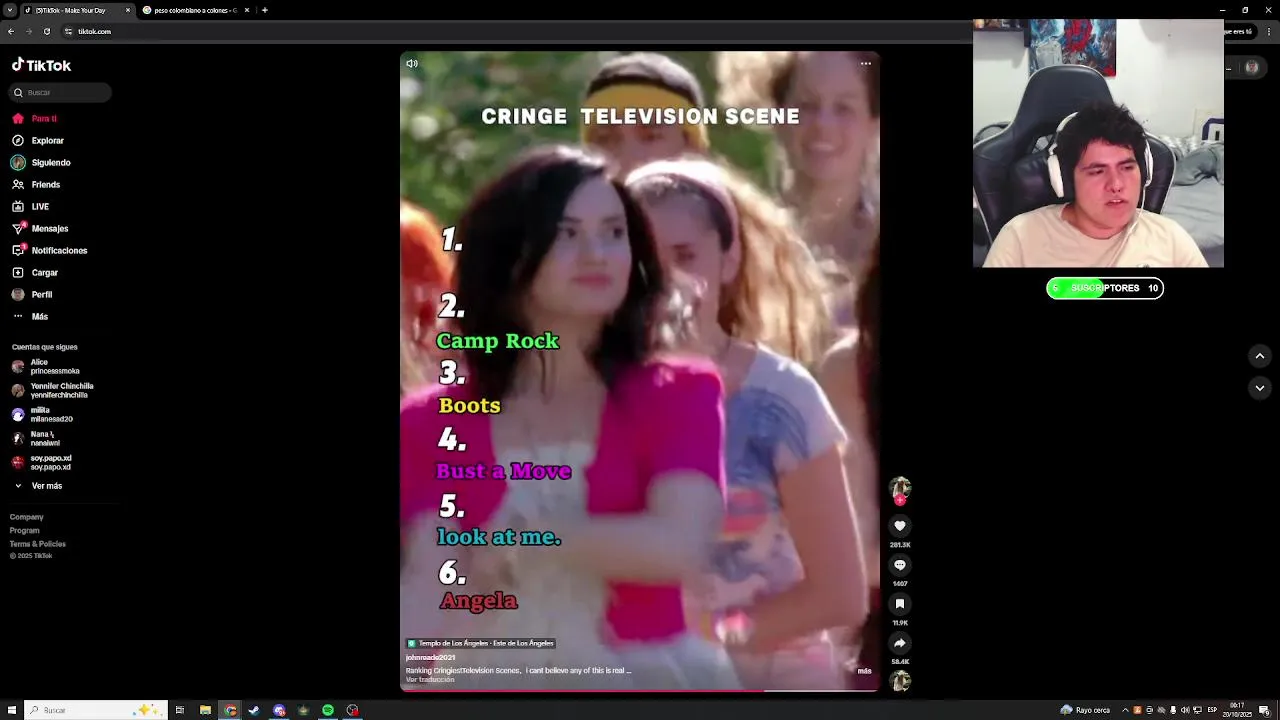Click Cargar to upload a video
Screen dimensions: 1280x720
click(35, 272)
